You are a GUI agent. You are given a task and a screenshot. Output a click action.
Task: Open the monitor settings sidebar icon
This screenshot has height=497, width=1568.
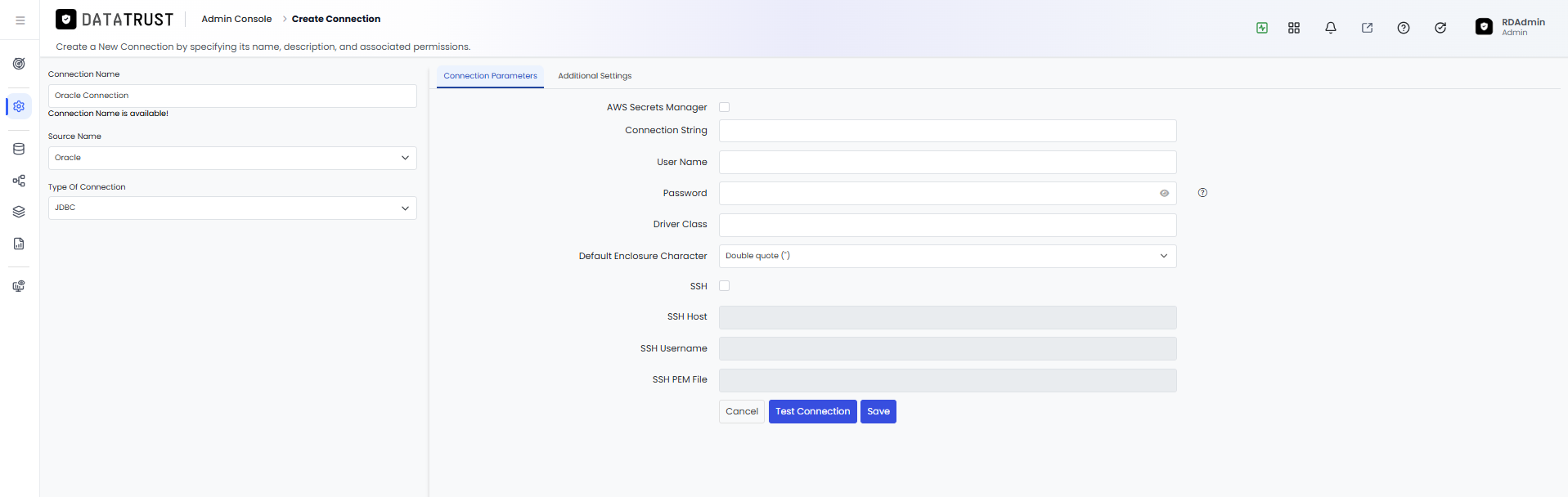pos(19,286)
